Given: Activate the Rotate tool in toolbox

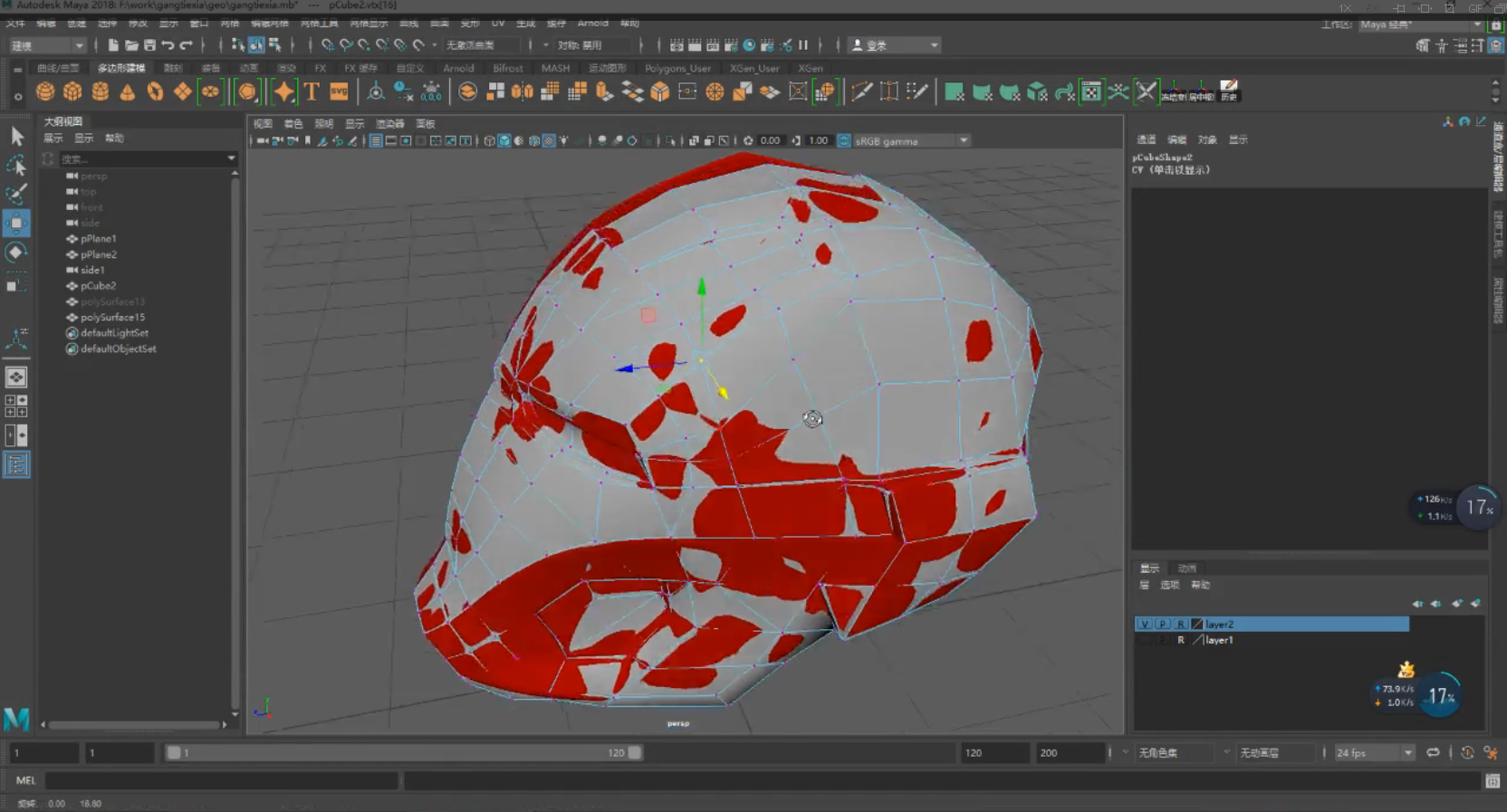Looking at the screenshot, I should [x=16, y=253].
